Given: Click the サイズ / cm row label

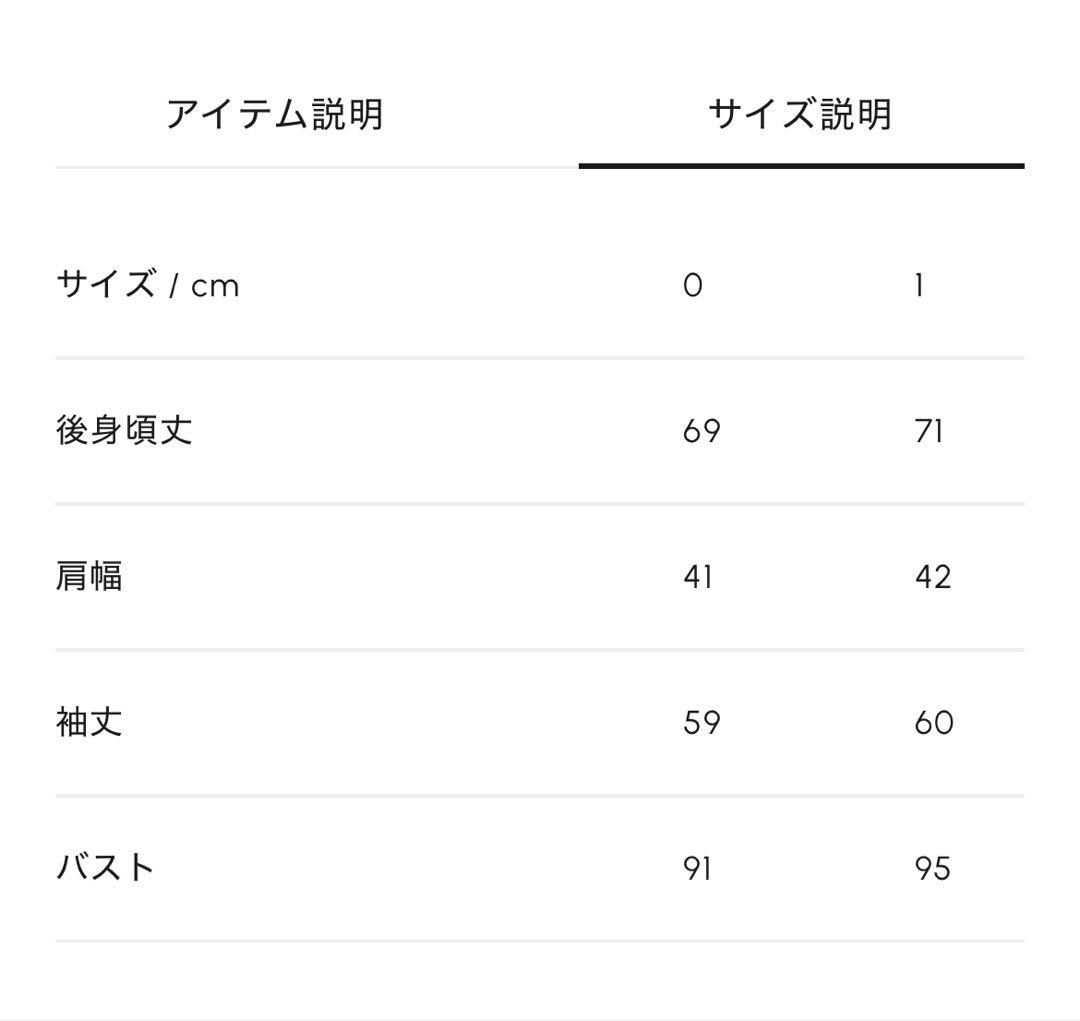Looking at the screenshot, I should [145, 285].
